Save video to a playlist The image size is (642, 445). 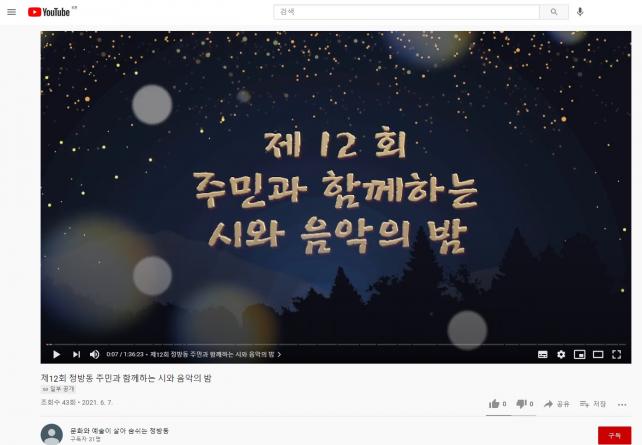click(593, 404)
